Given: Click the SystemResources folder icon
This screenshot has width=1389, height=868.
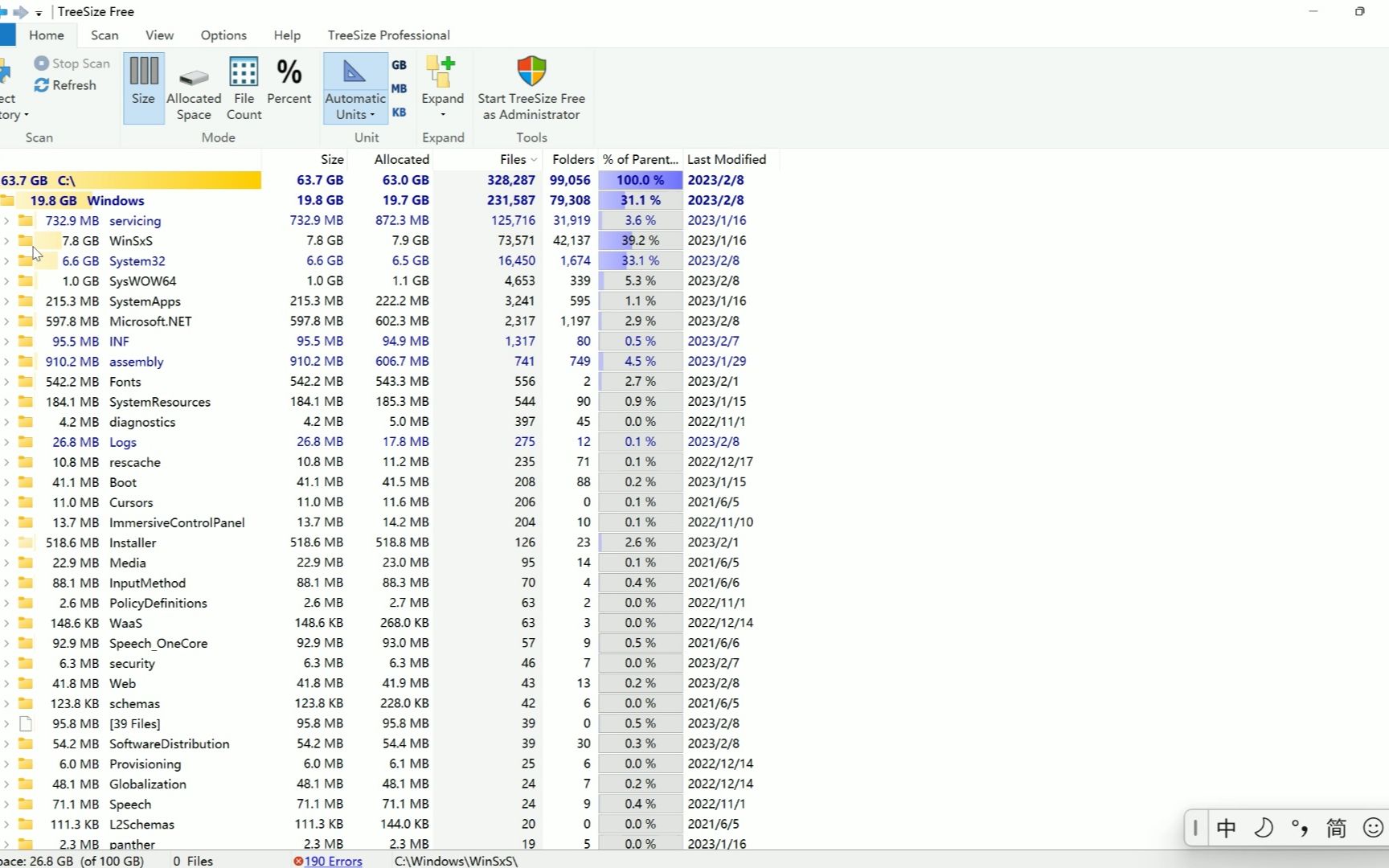Looking at the screenshot, I should [26, 401].
